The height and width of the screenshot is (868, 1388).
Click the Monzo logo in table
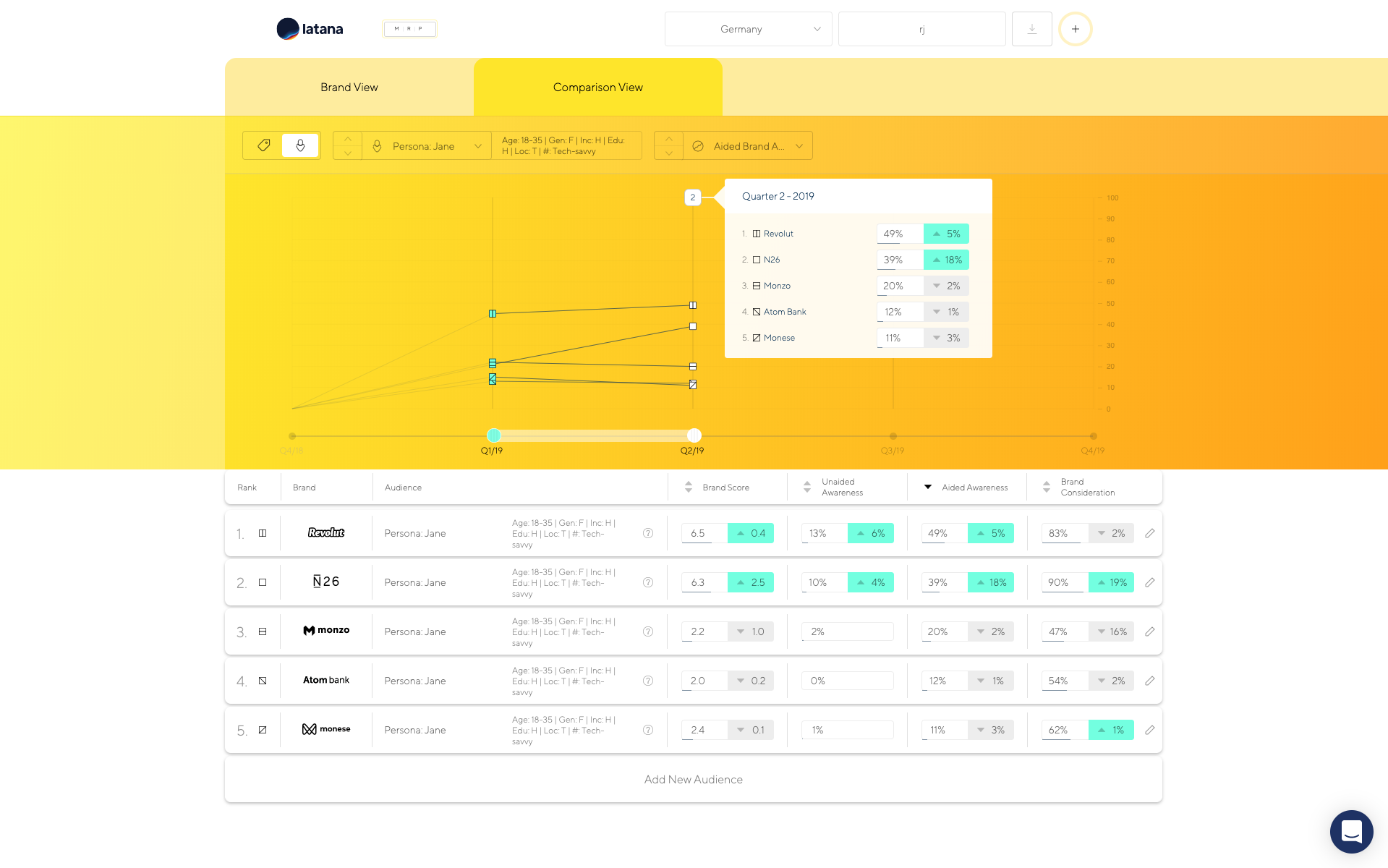point(326,631)
